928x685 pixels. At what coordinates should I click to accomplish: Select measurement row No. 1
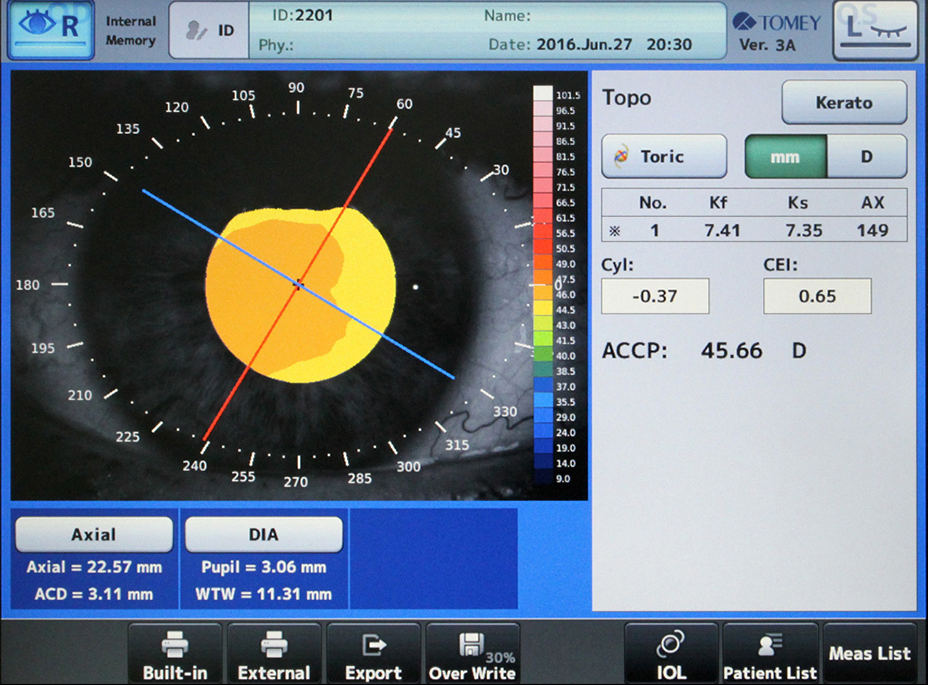(x=754, y=230)
